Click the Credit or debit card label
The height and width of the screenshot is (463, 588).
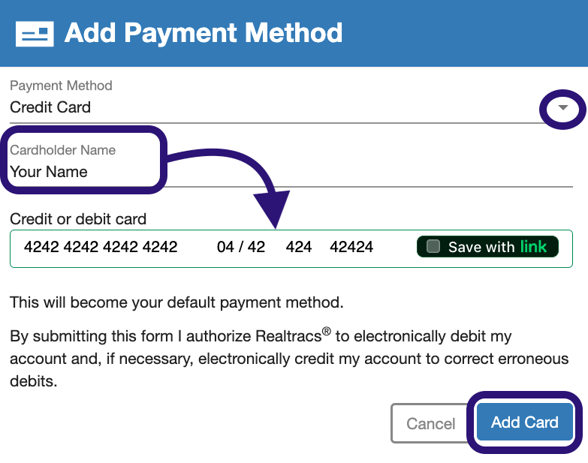(78, 219)
